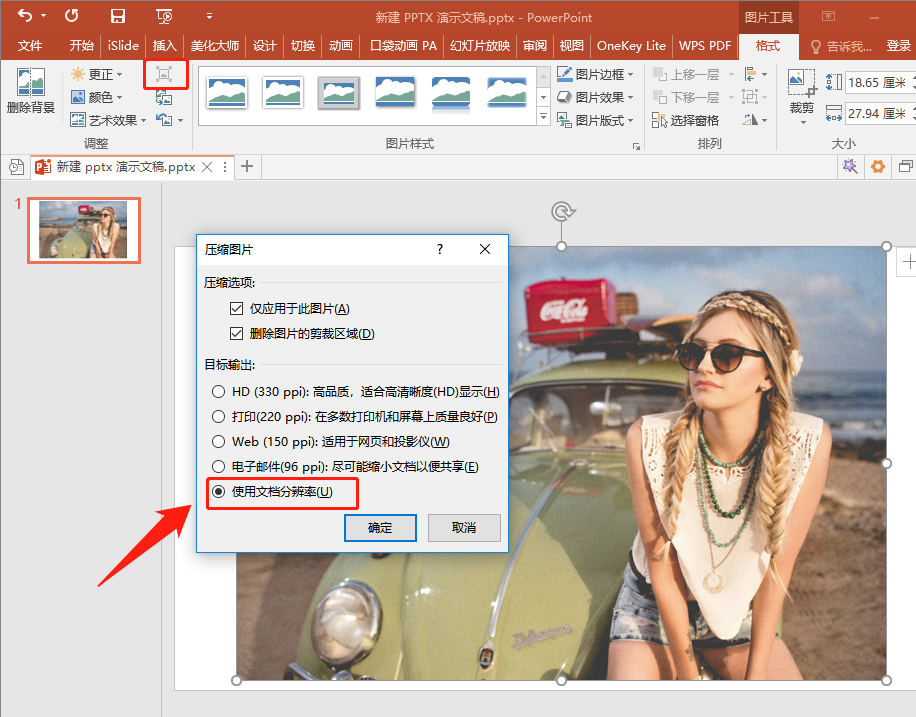Click the Save icon in quick access toolbar

[x=118, y=17]
